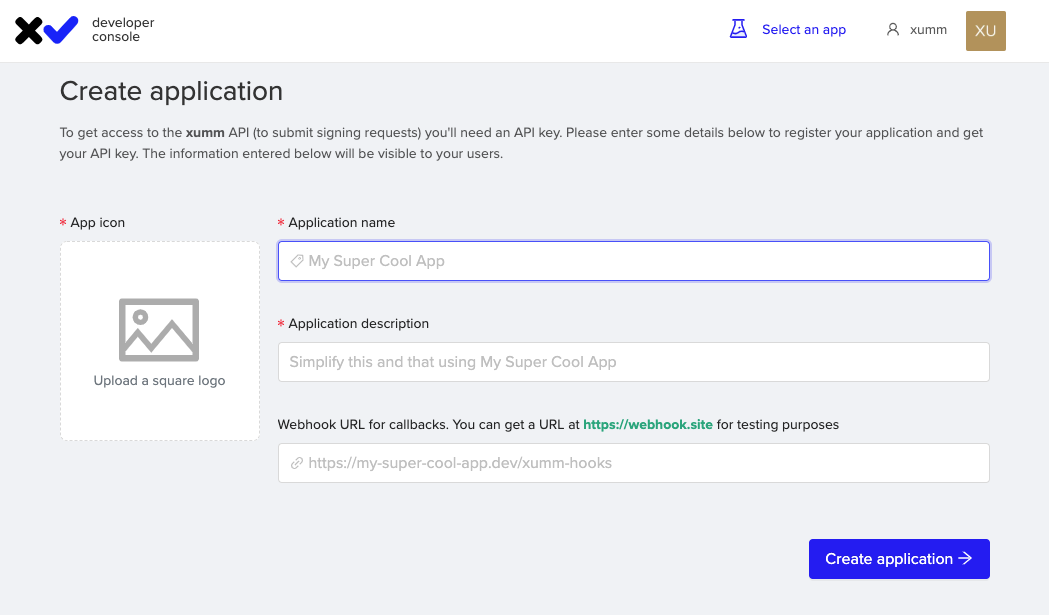1049x615 pixels.
Task: Open the https://webhook.site link
Action: 648,424
